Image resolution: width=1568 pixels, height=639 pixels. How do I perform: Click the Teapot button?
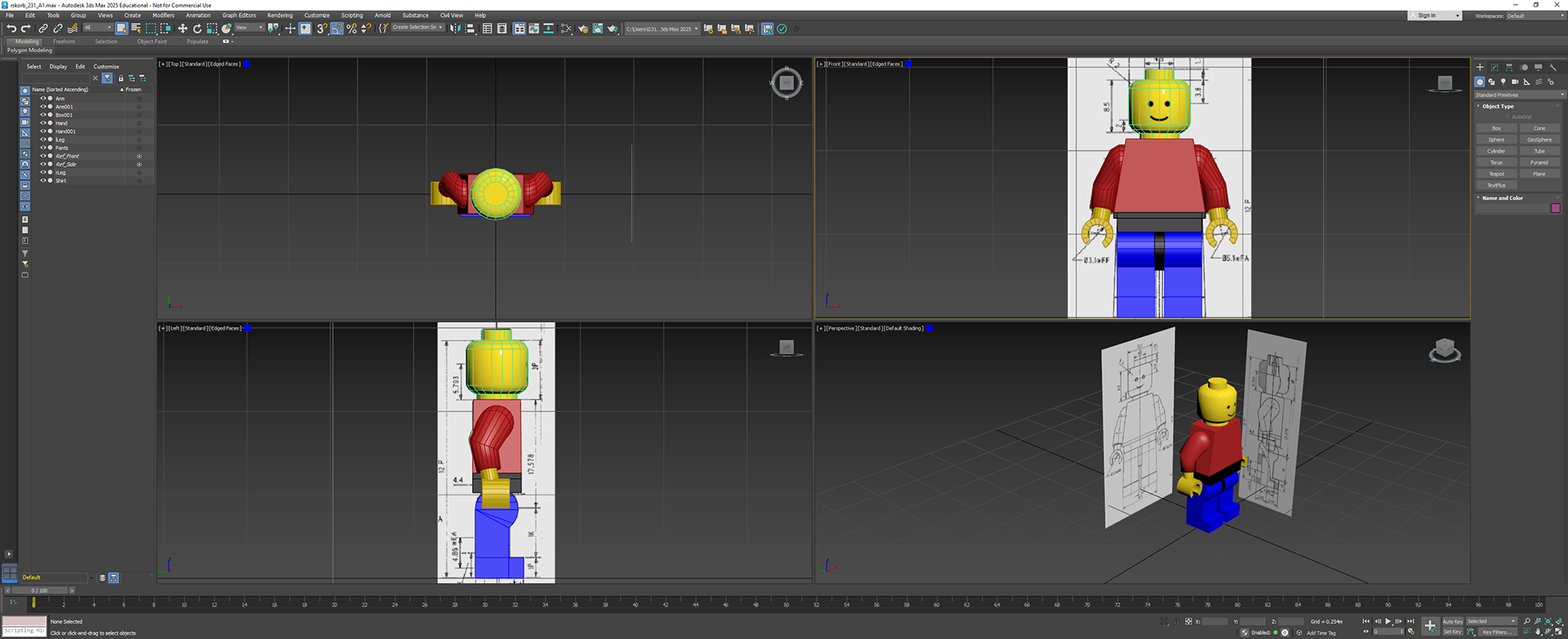click(x=1496, y=174)
